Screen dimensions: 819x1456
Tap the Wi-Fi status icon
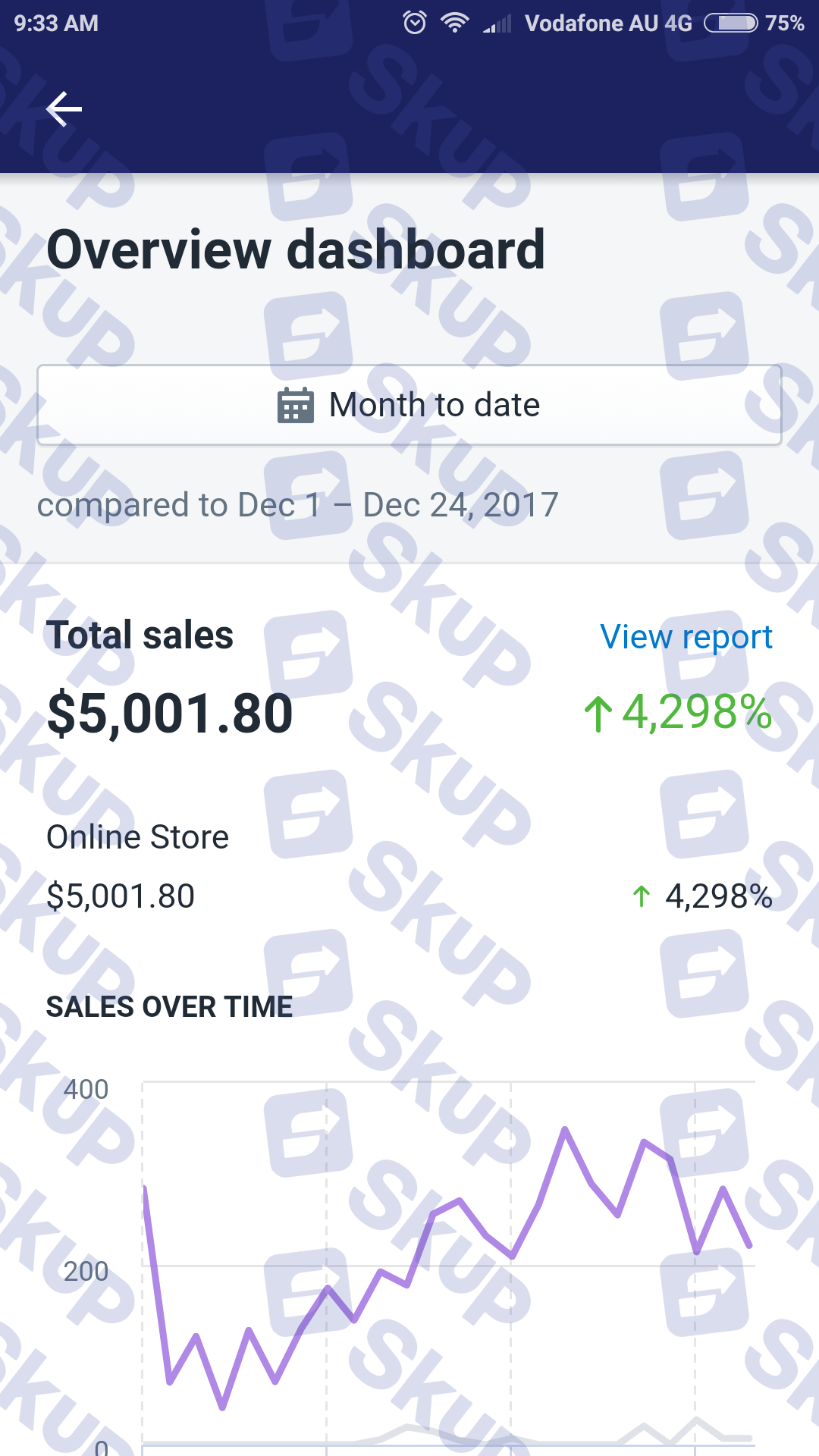455,23
